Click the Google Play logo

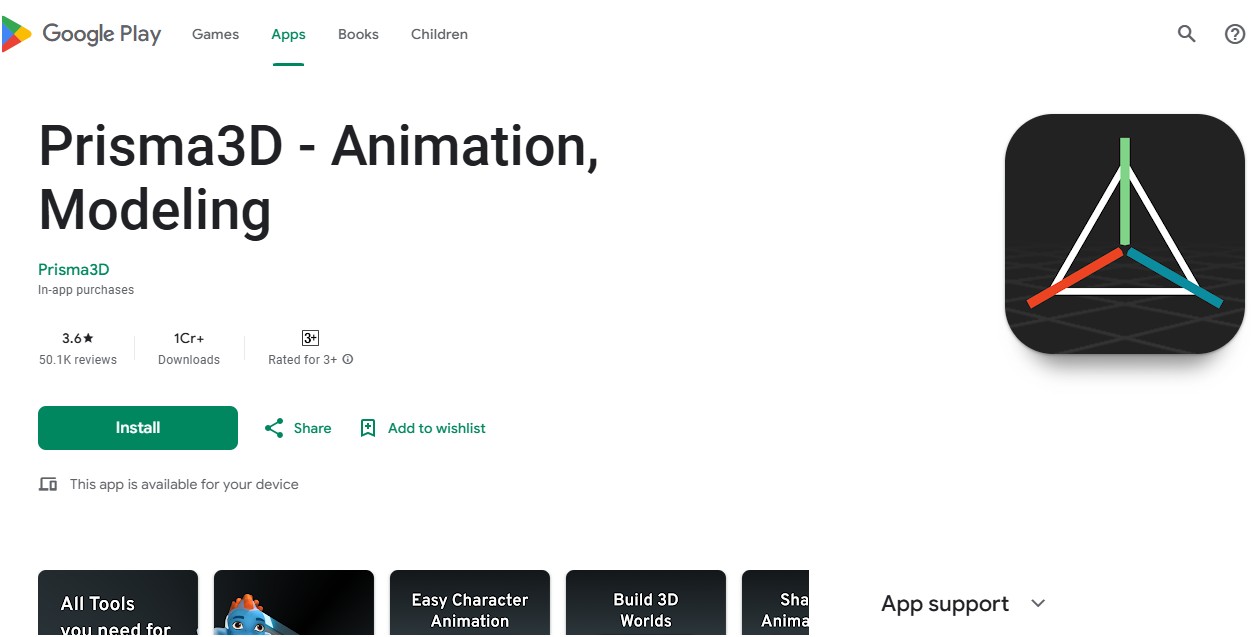coord(82,34)
